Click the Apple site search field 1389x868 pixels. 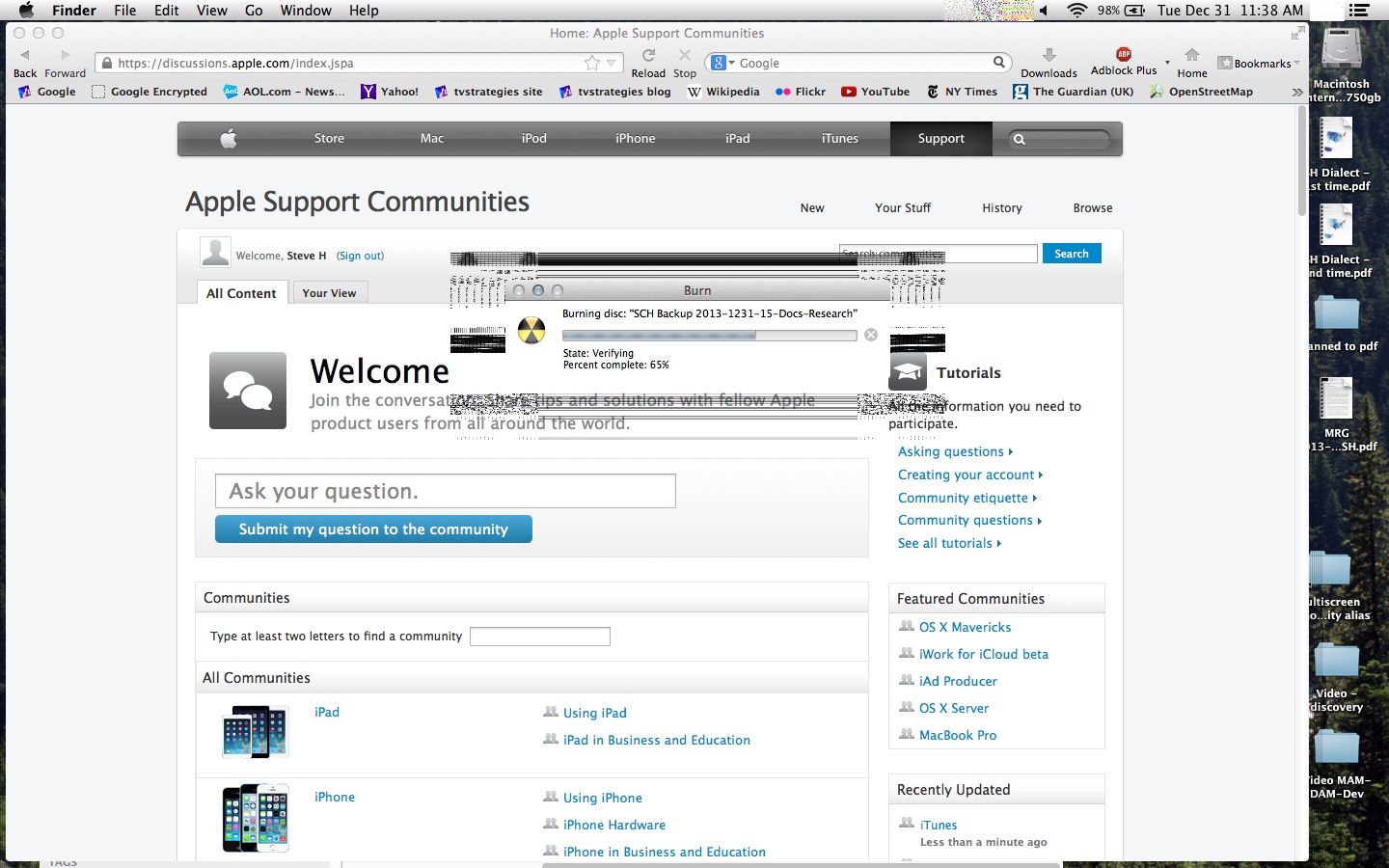pyautogui.click(x=1060, y=140)
